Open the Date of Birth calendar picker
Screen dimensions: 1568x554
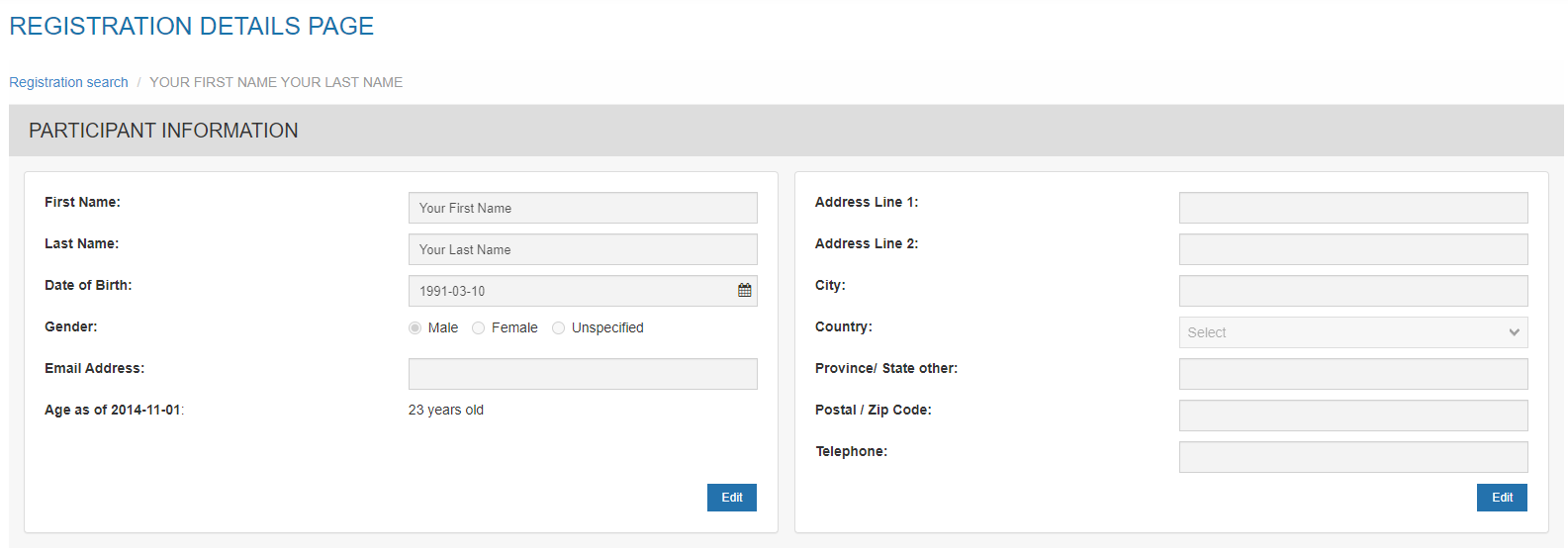[744, 291]
